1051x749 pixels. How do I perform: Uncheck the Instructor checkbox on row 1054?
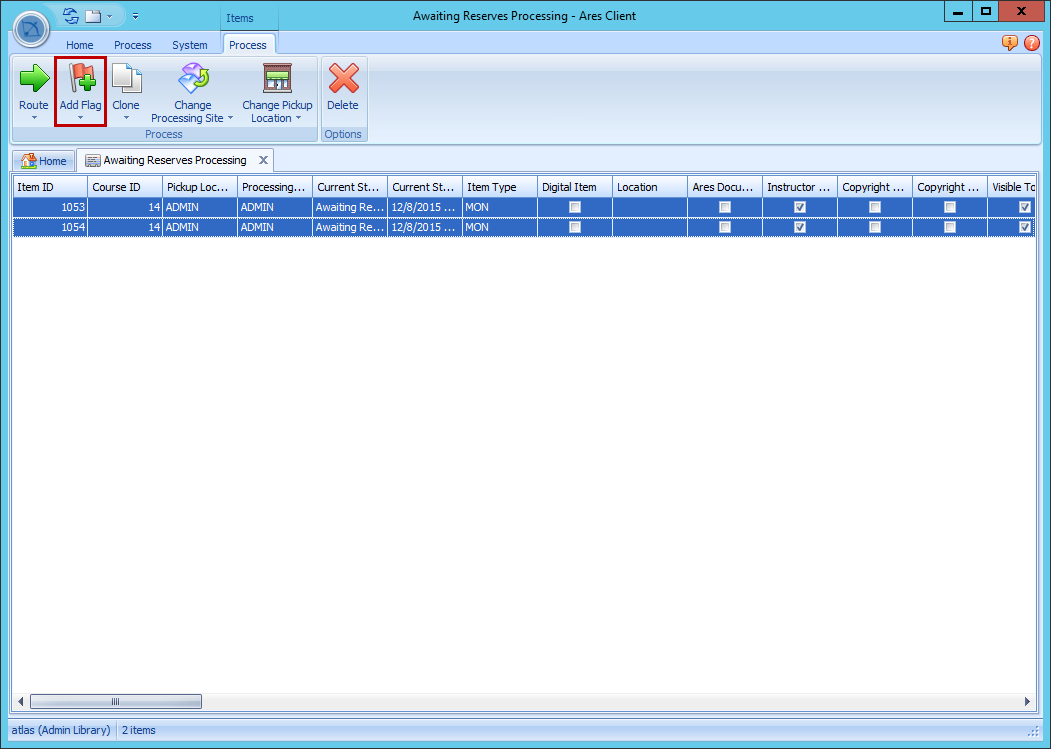[799, 227]
